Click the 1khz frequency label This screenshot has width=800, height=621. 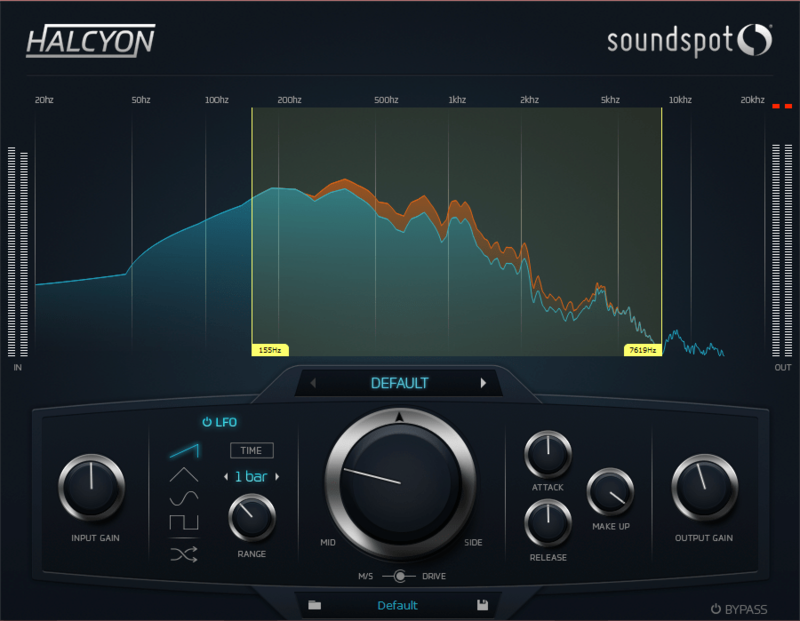[457, 100]
